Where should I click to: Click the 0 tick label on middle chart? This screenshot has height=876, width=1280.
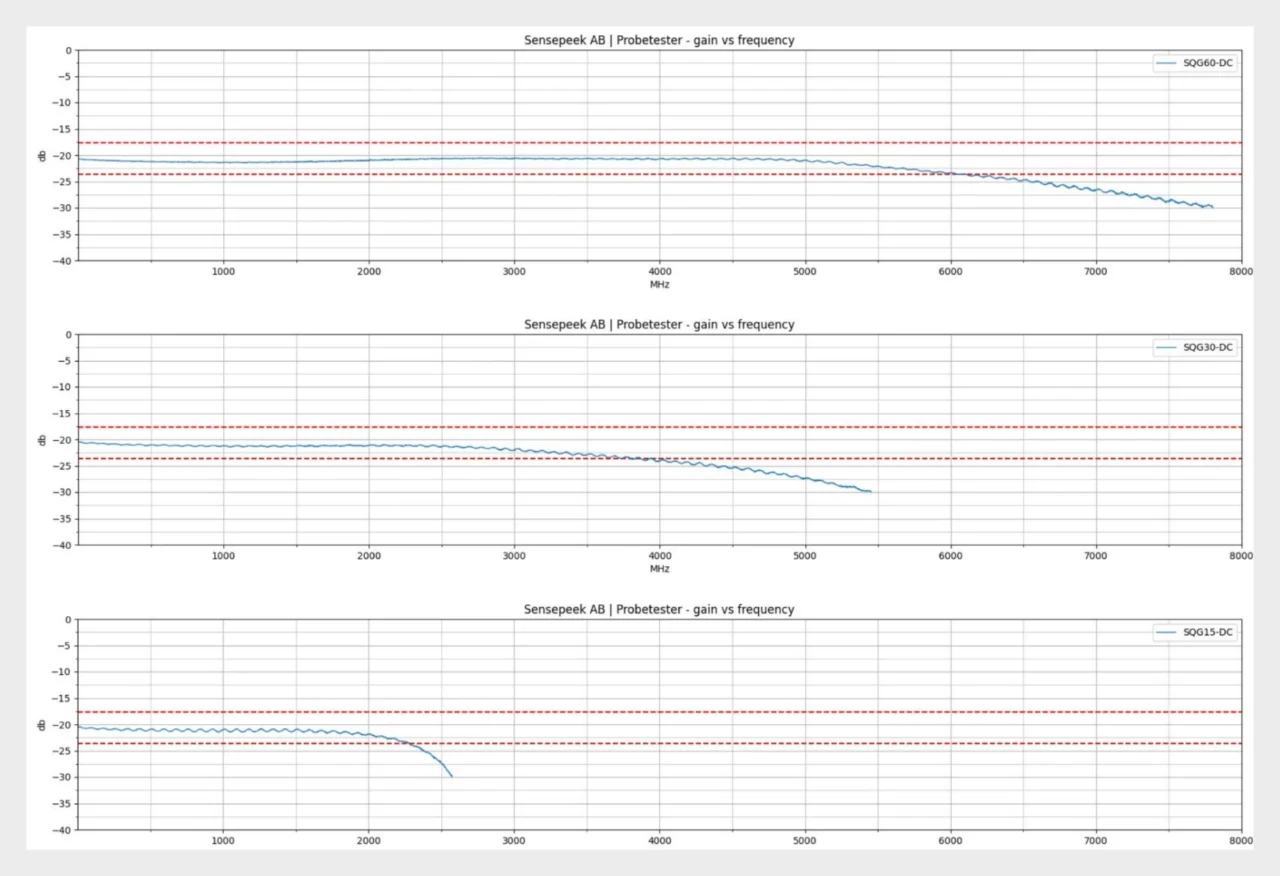click(69, 335)
